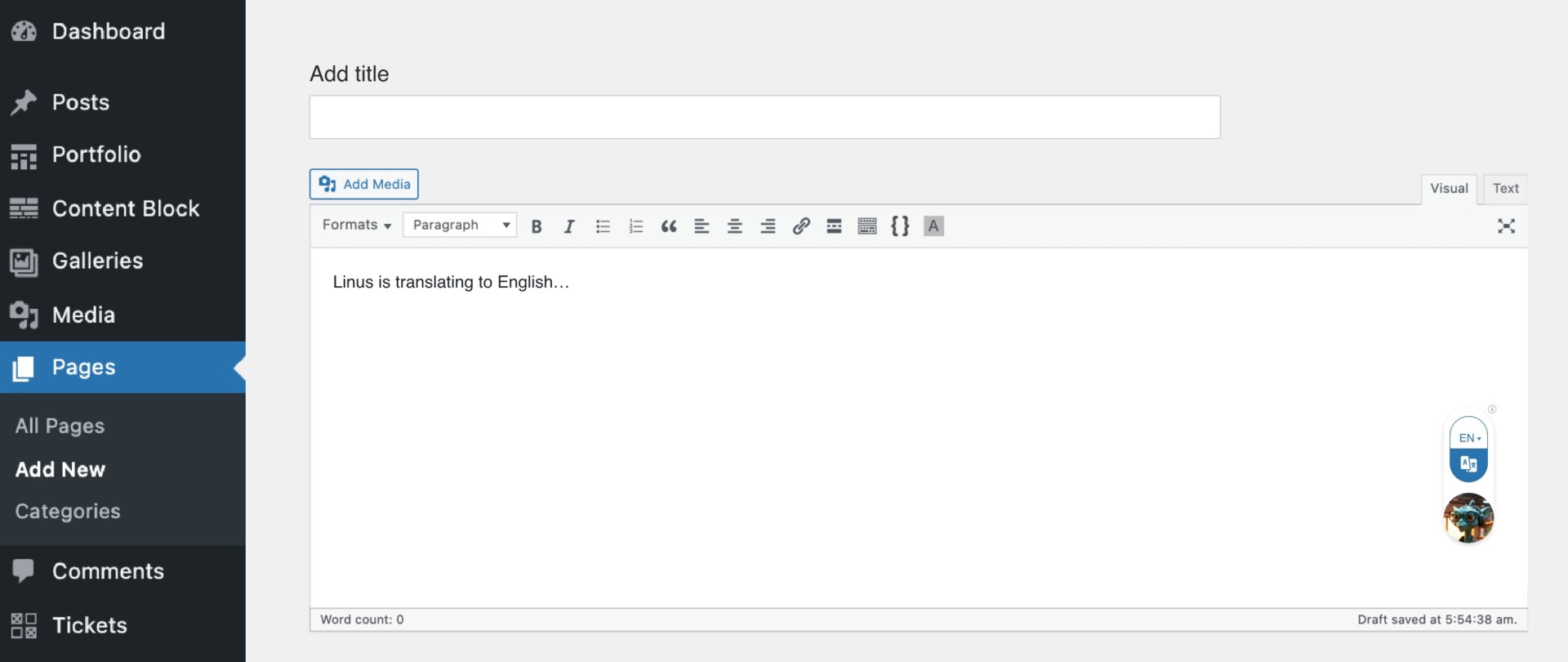1568x662 pixels.
Task: Open Galleries in the sidebar menu
Action: (97, 261)
